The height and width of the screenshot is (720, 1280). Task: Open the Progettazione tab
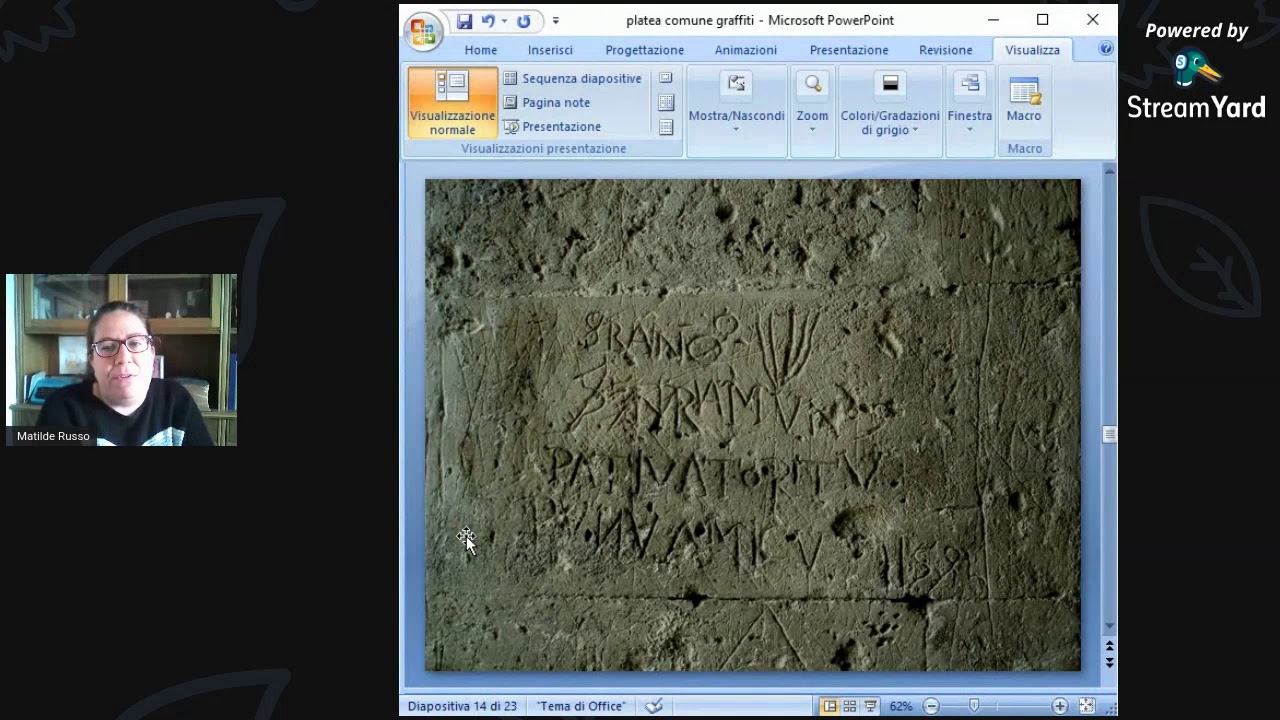tap(645, 50)
